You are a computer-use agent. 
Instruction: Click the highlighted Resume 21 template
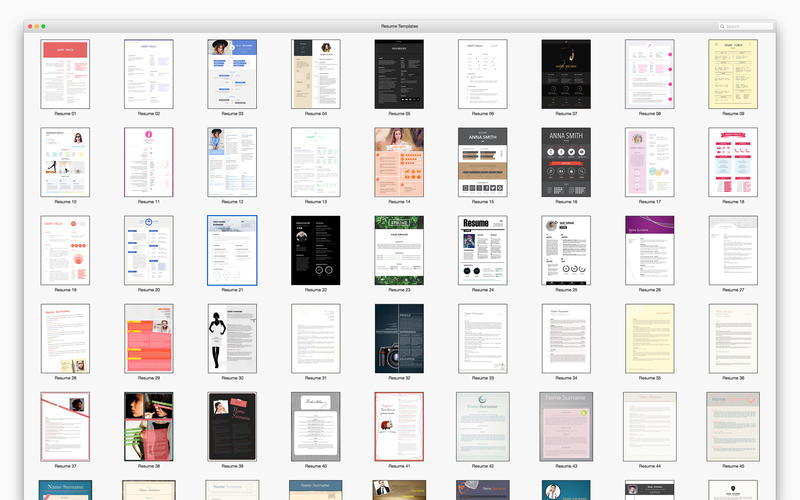click(x=232, y=251)
